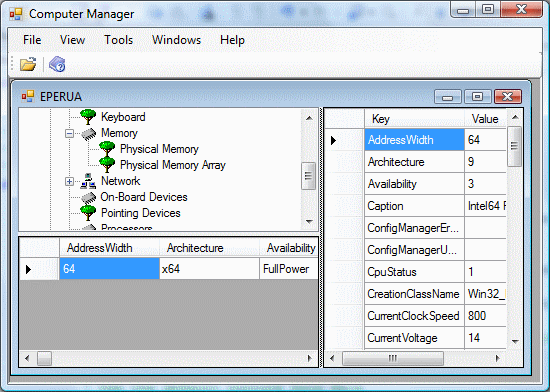550x392 pixels.
Task: Select the CreationClassName key cell
Action: pyautogui.click(x=414, y=294)
